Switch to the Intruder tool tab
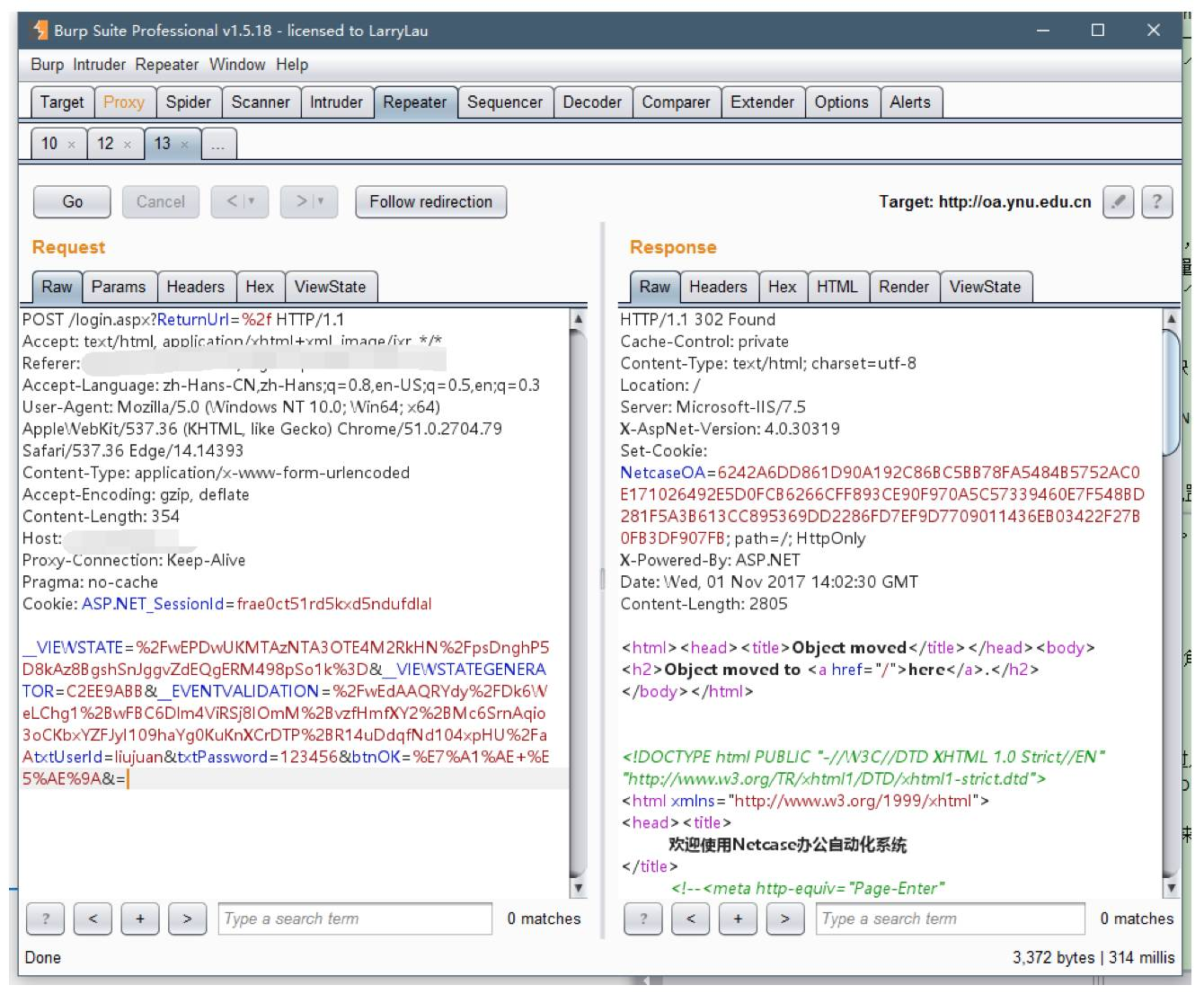This screenshot has width=1204, height=994. point(336,102)
